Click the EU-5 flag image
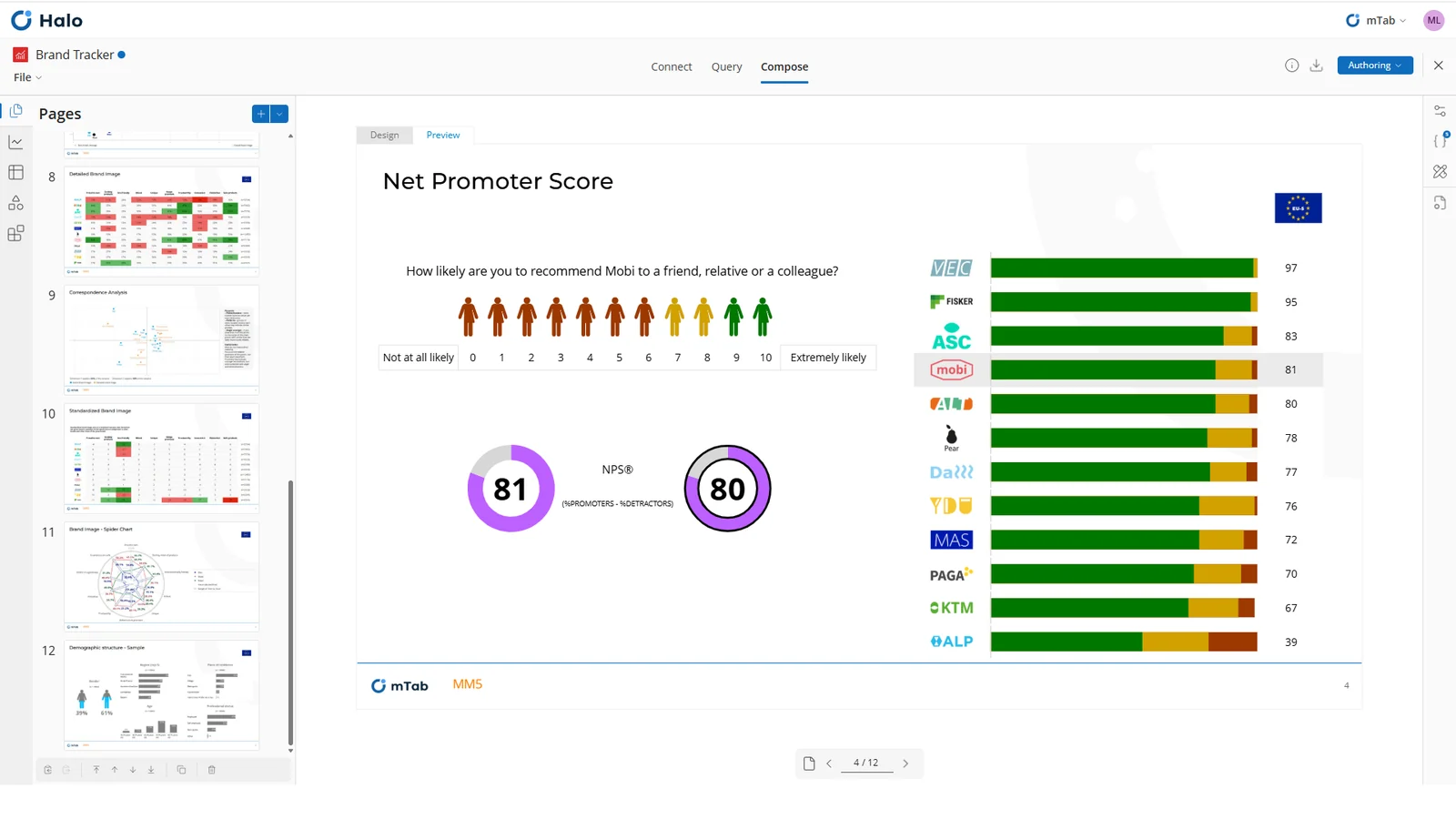This screenshot has width=1456, height=819. pos(1299,208)
